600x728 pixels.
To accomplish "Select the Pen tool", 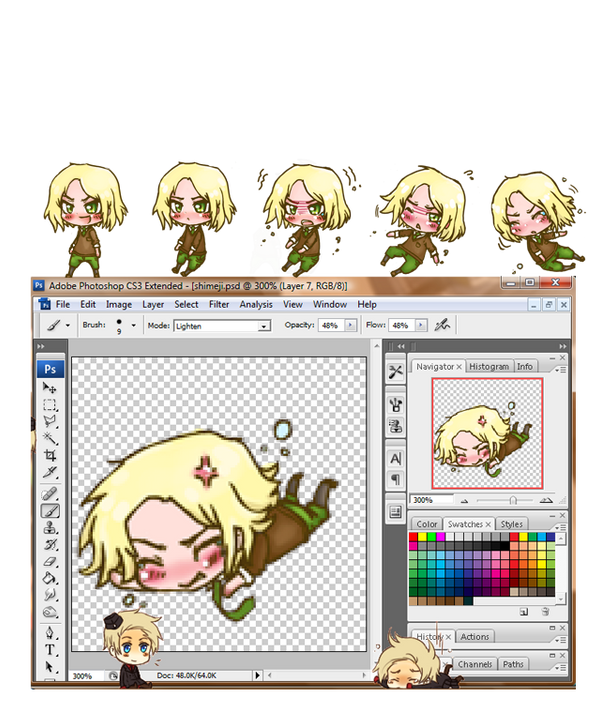I will pos(50,632).
